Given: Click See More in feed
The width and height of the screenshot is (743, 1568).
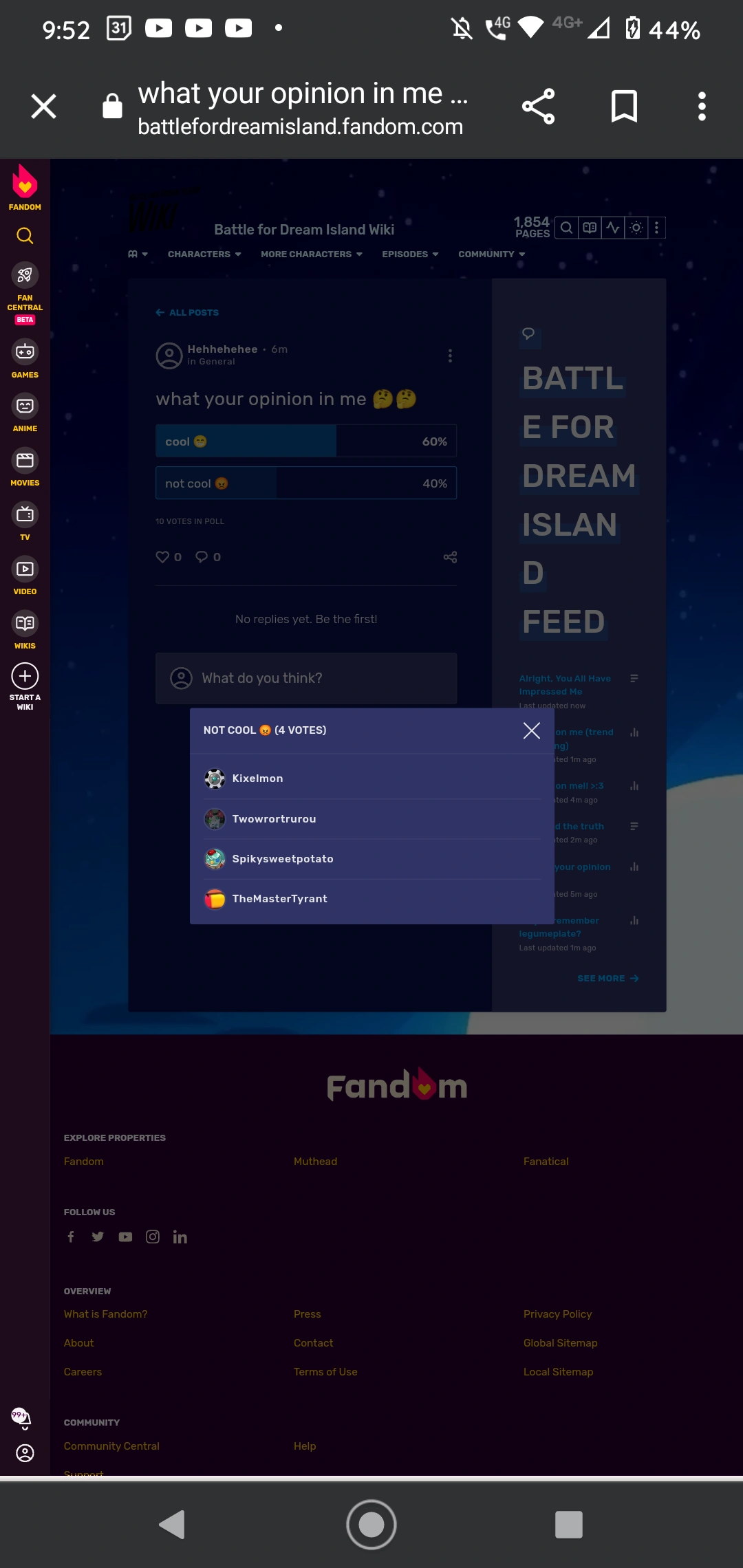Looking at the screenshot, I should tap(608, 979).
